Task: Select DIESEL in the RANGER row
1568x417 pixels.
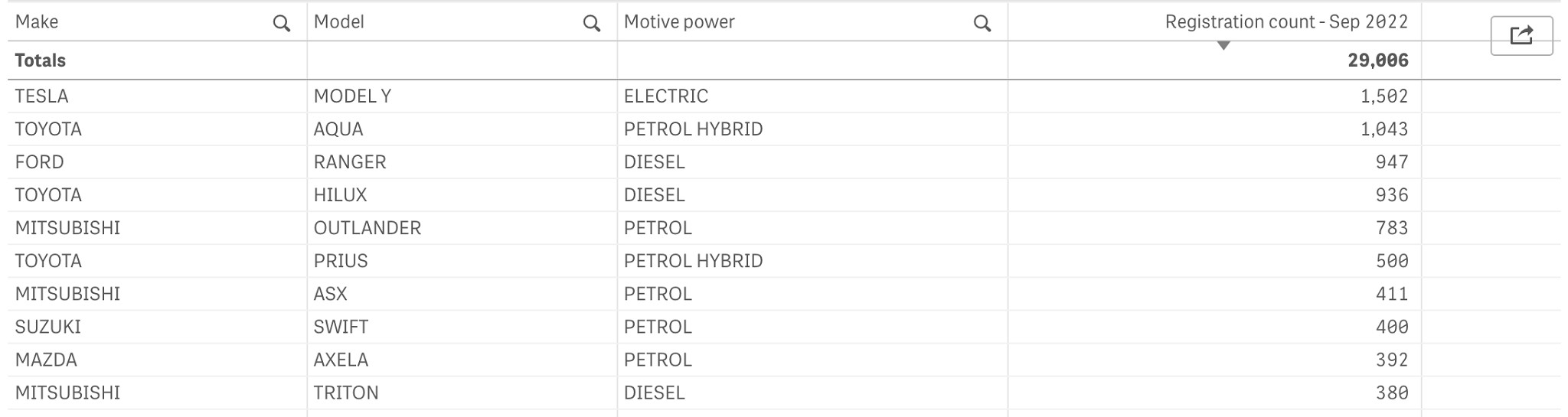Action: click(655, 162)
